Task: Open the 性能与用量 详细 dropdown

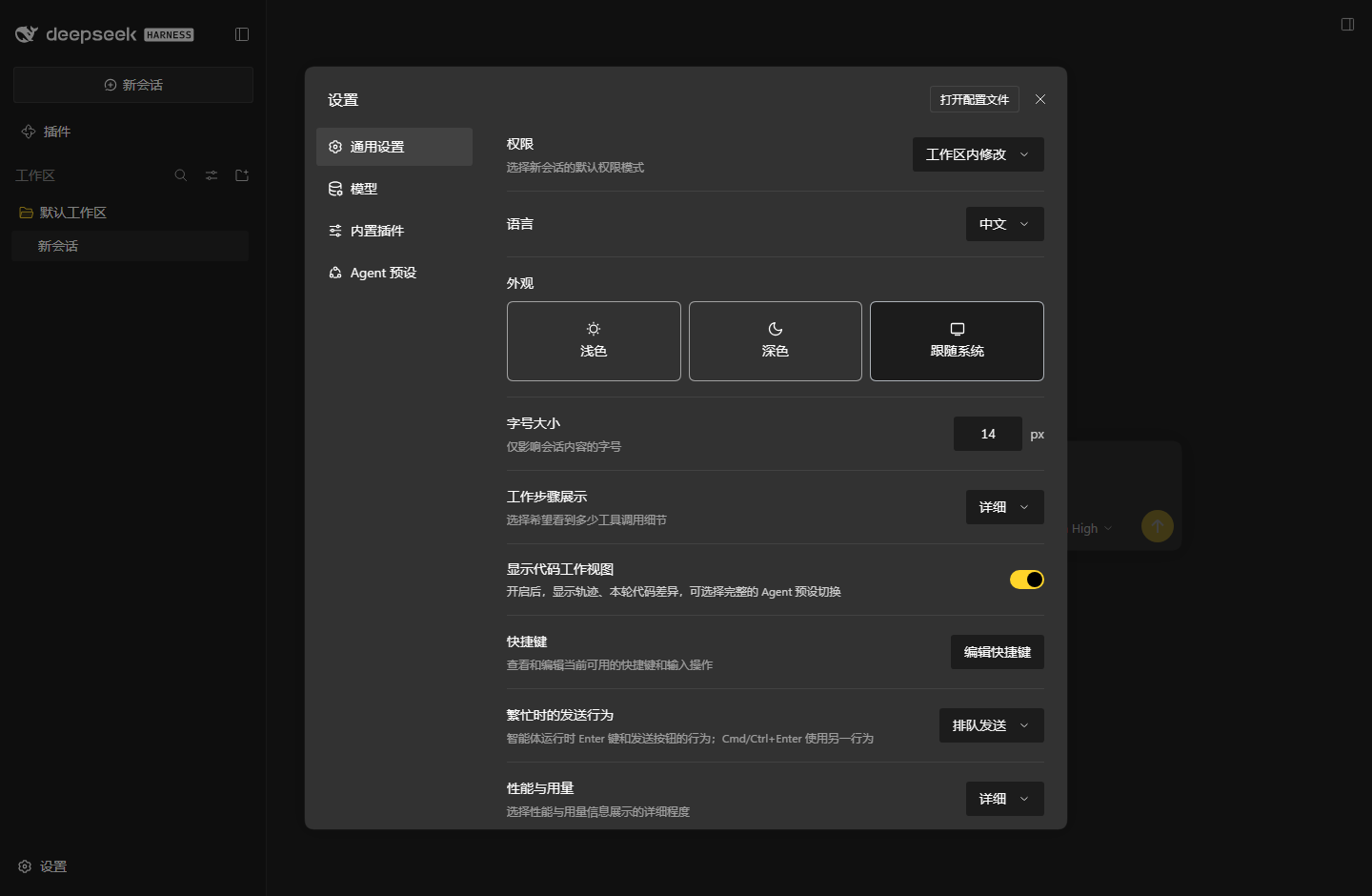Action: [1005, 799]
